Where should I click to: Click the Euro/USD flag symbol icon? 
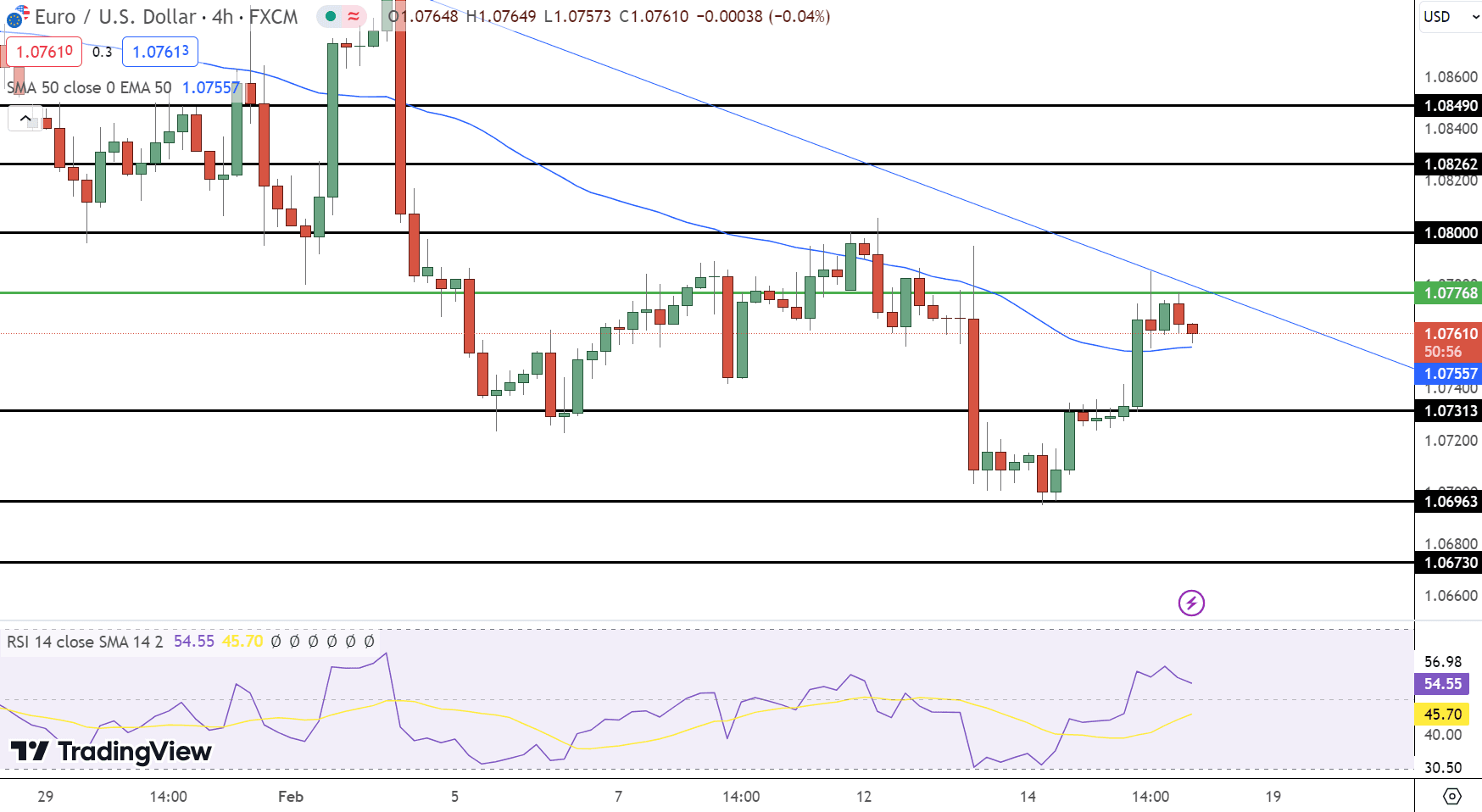[17, 16]
